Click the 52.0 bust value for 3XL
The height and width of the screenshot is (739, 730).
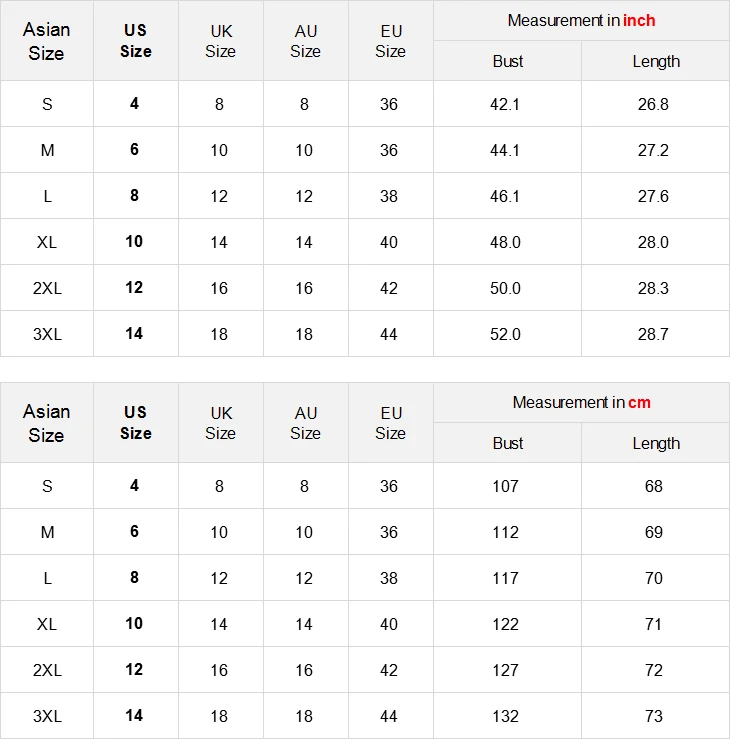pyautogui.click(x=507, y=334)
